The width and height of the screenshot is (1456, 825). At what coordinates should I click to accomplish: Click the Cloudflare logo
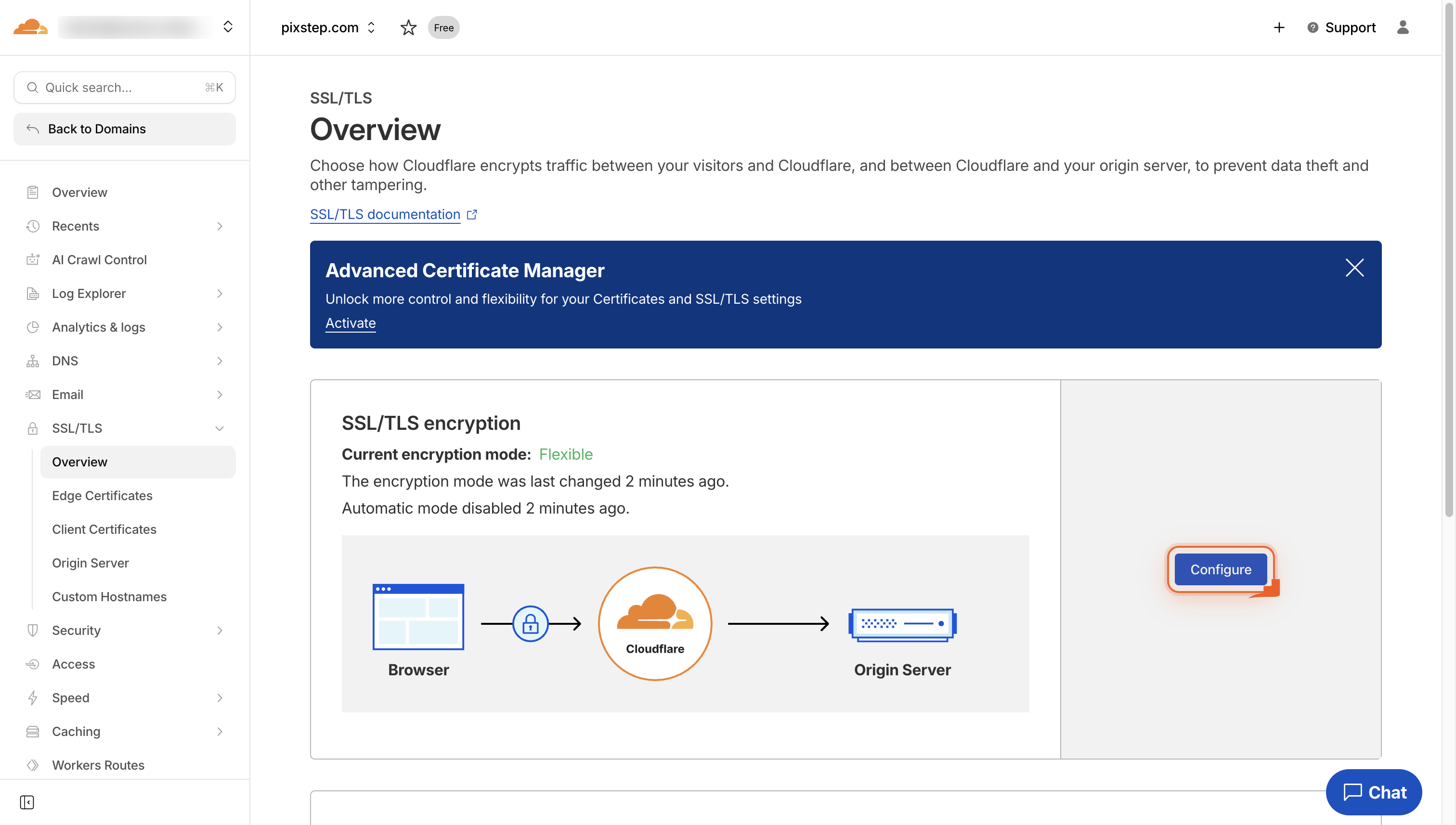point(30,26)
